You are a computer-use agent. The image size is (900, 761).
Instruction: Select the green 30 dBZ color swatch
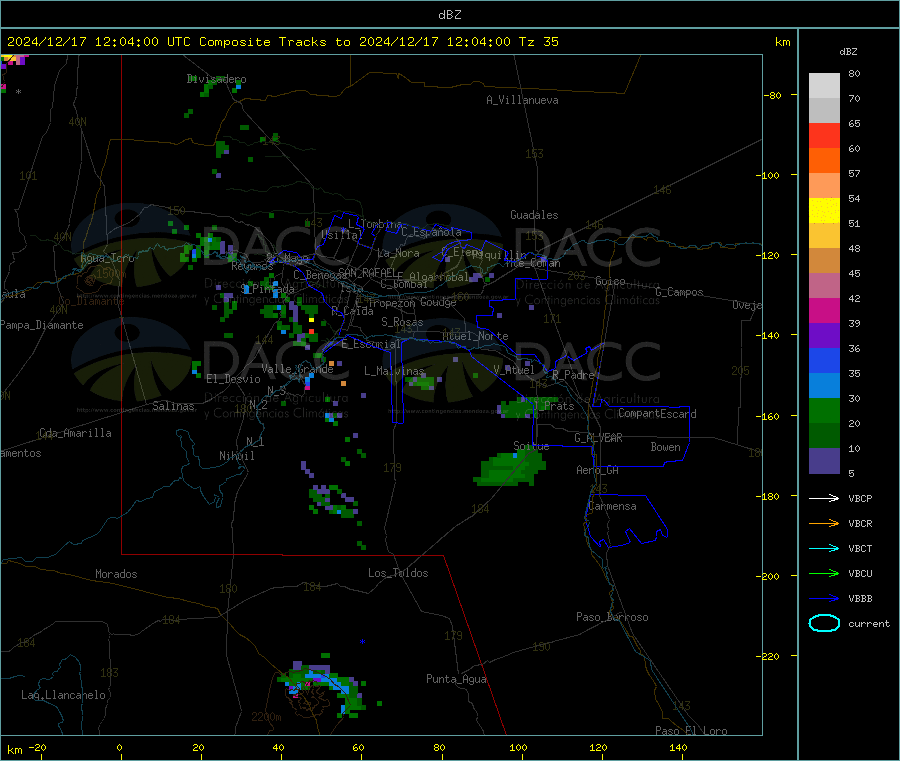click(x=824, y=410)
